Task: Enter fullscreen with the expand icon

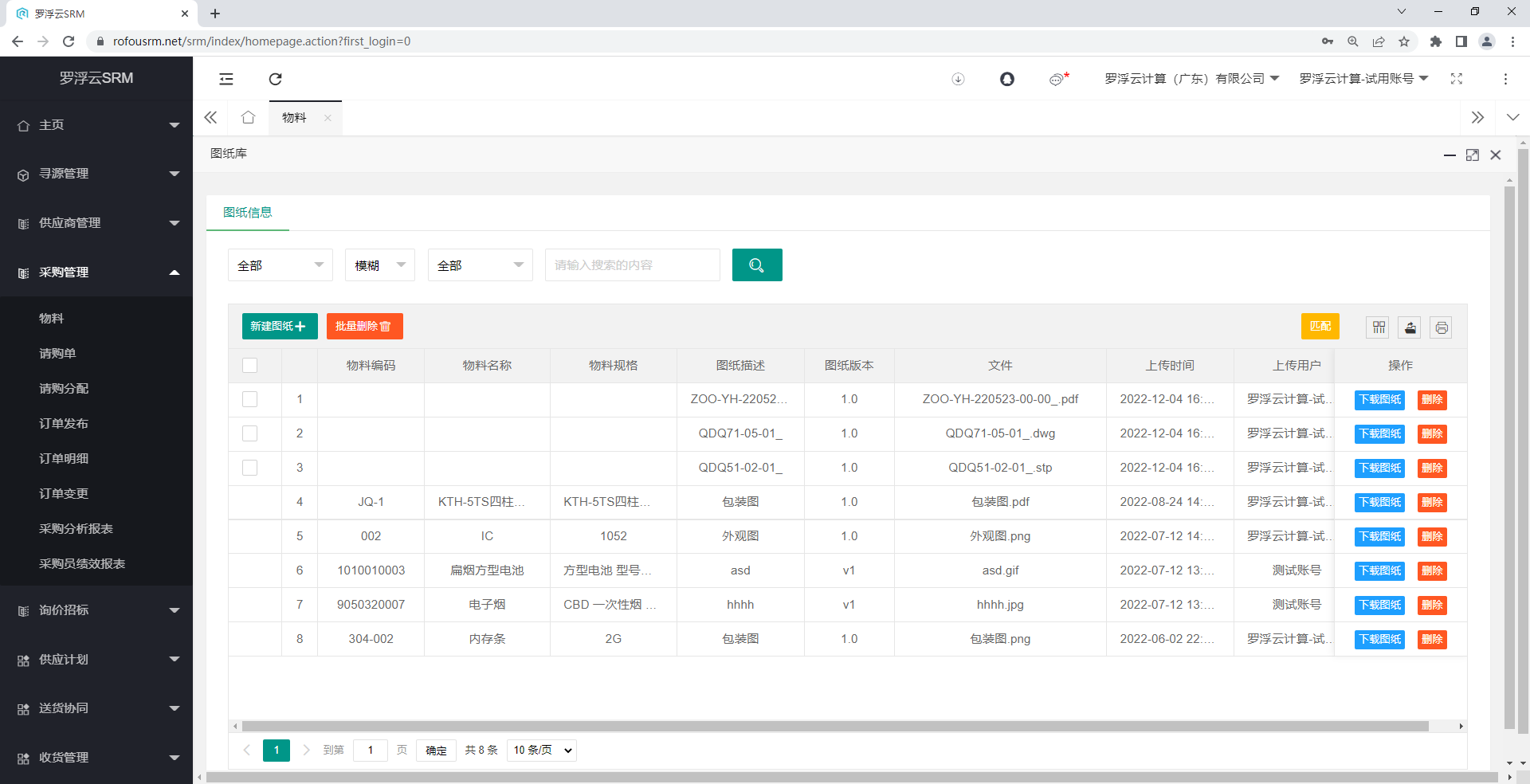Action: (x=1457, y=80)
